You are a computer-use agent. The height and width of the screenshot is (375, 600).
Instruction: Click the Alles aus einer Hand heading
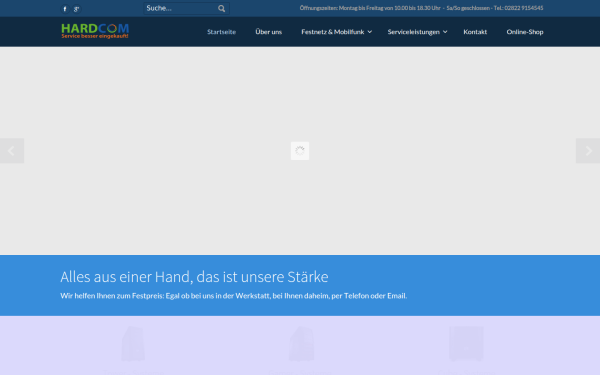[194, 277]
